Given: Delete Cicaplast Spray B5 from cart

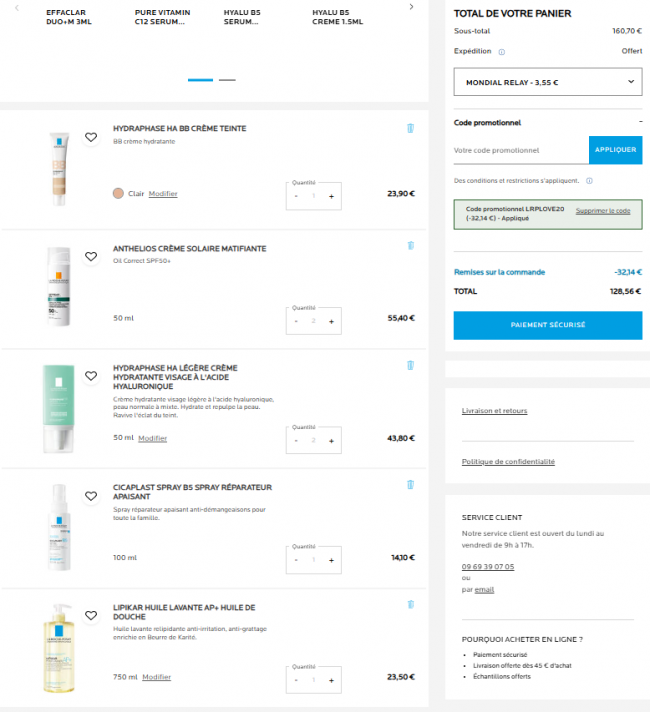Looking at the screenshot, I should tap(410, 485).
